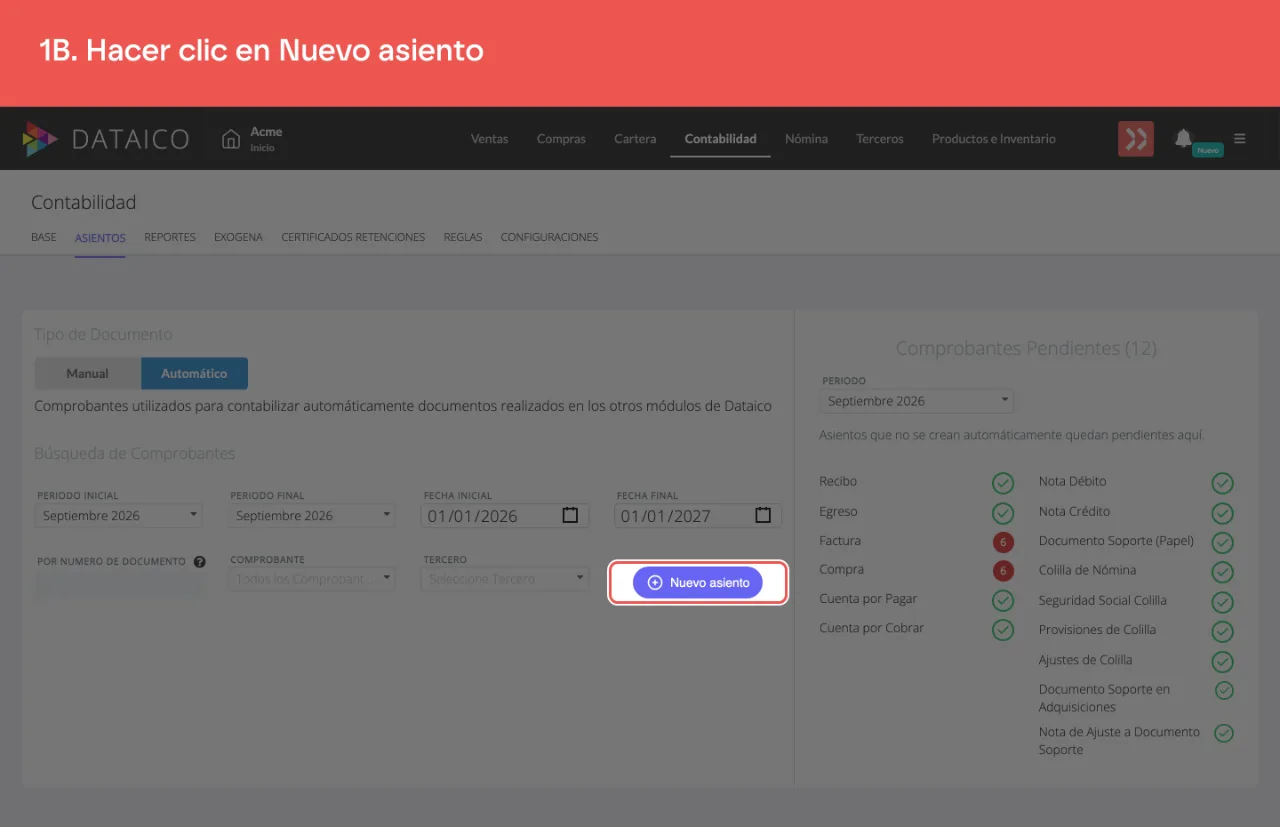Click the Fecha Inicial date field

tap(505, 516)
